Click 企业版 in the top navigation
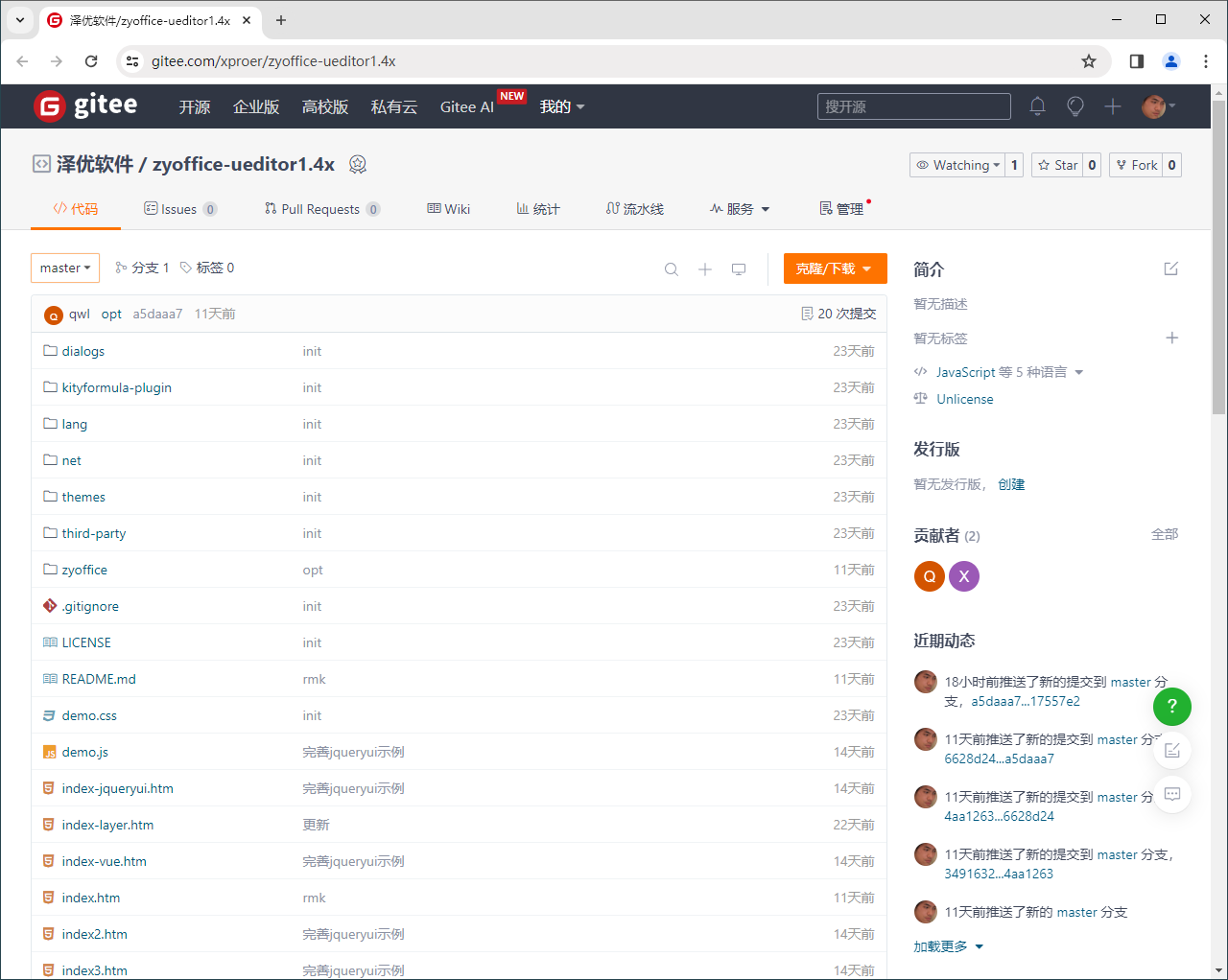 click(256, 106)
